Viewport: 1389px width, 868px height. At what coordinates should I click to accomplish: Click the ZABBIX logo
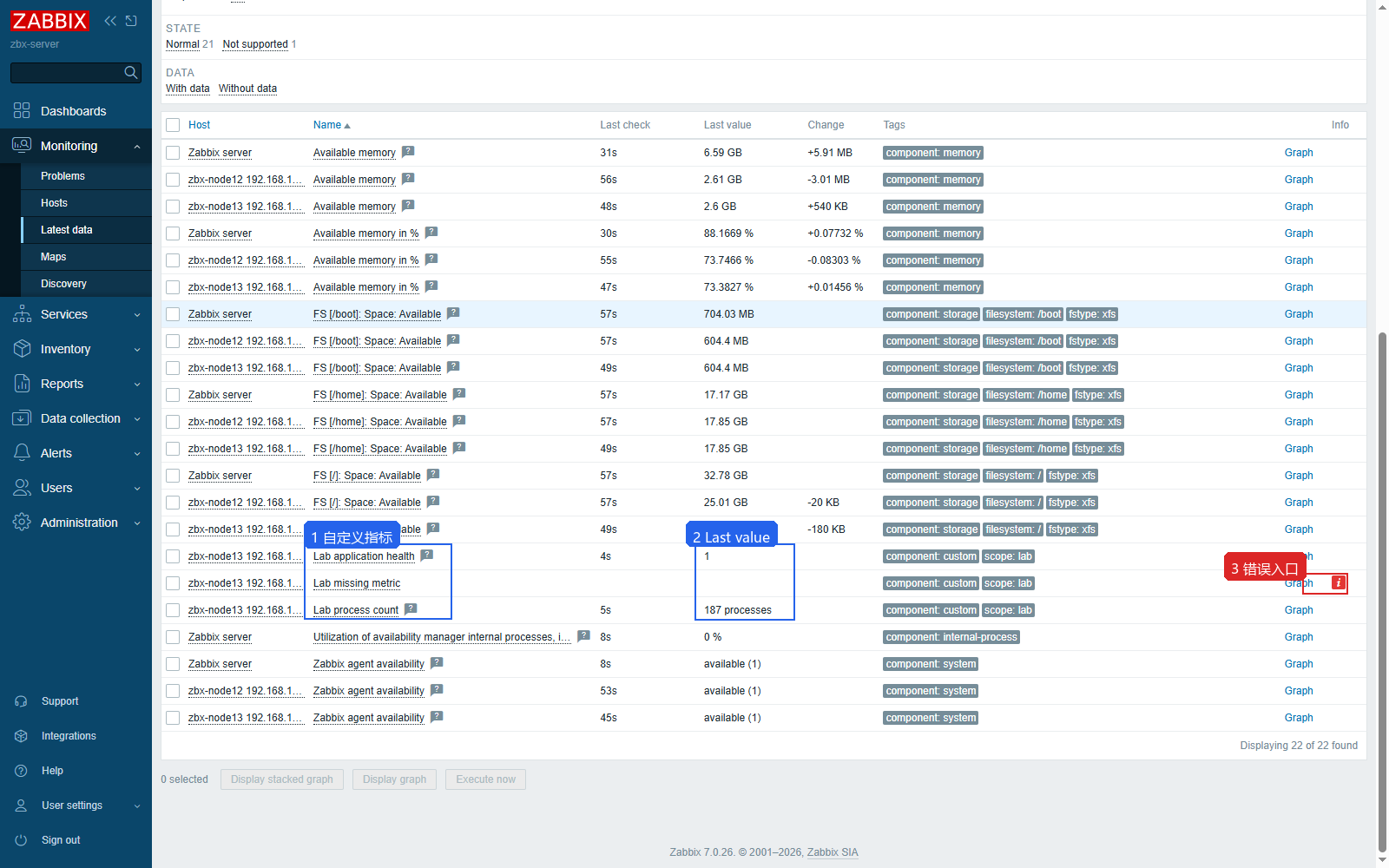[x=49, y=21]
